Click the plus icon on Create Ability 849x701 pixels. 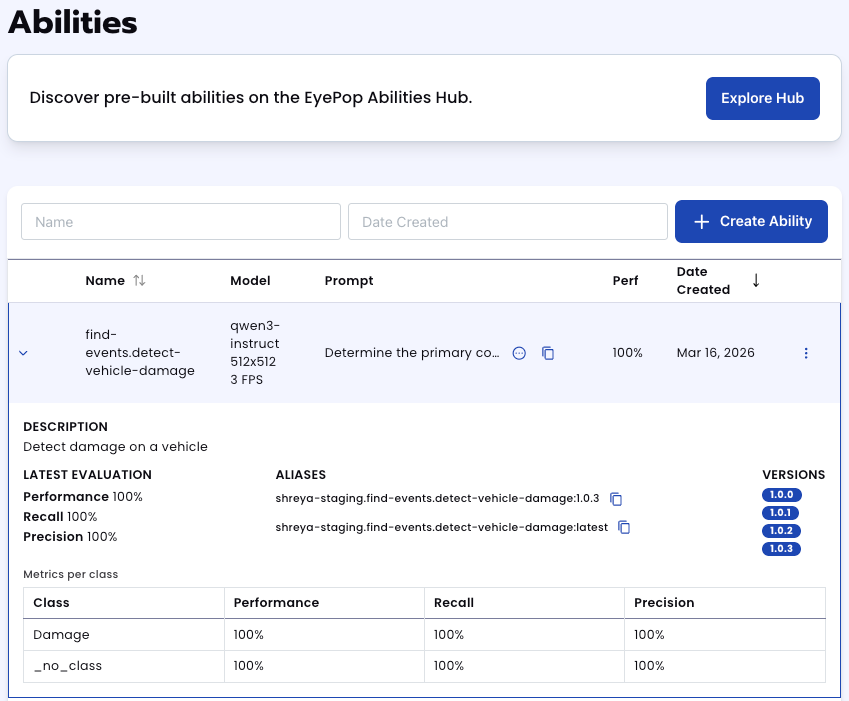tap(702, 221)
